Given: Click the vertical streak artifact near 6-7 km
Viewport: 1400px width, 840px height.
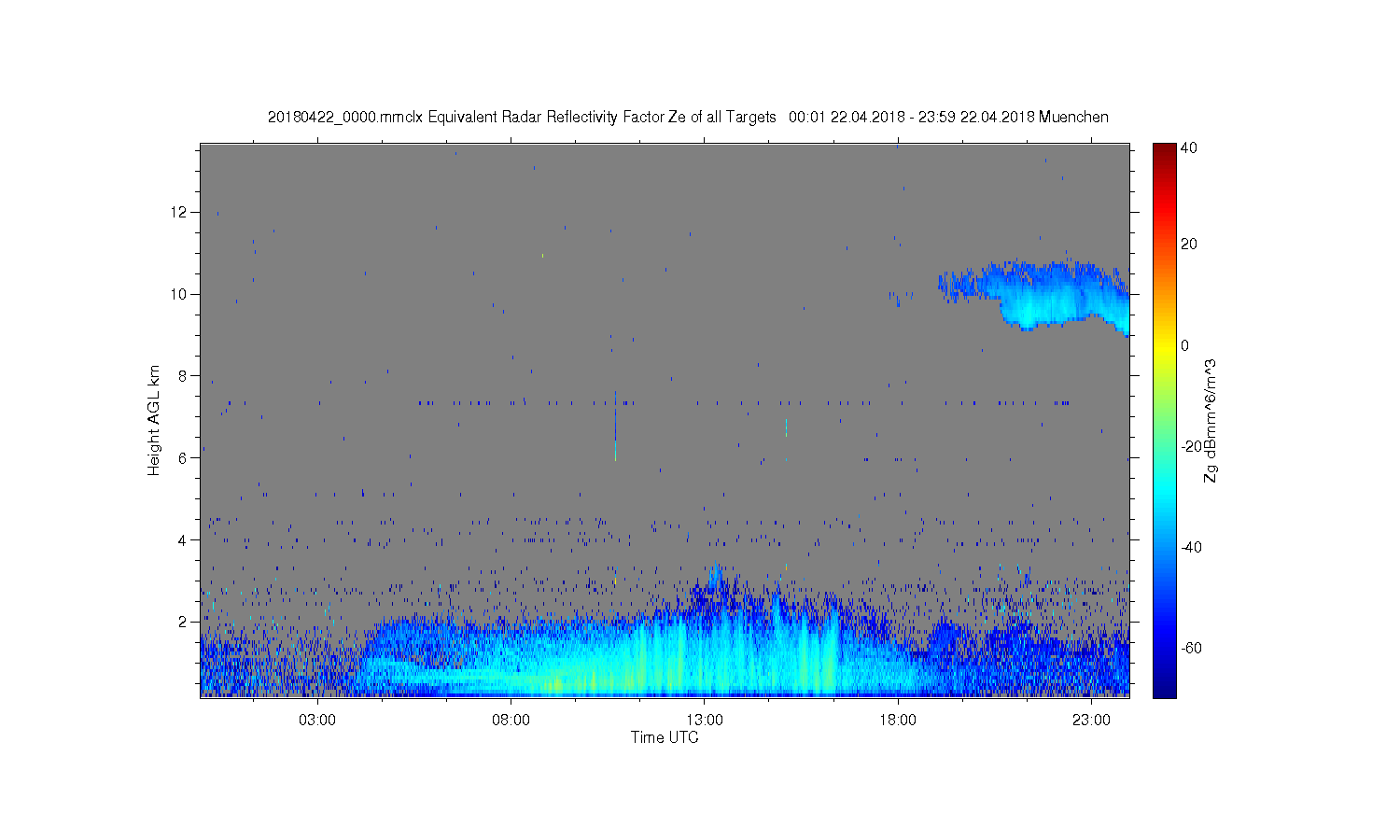Looking at the screenshot, I should point(615,427).
